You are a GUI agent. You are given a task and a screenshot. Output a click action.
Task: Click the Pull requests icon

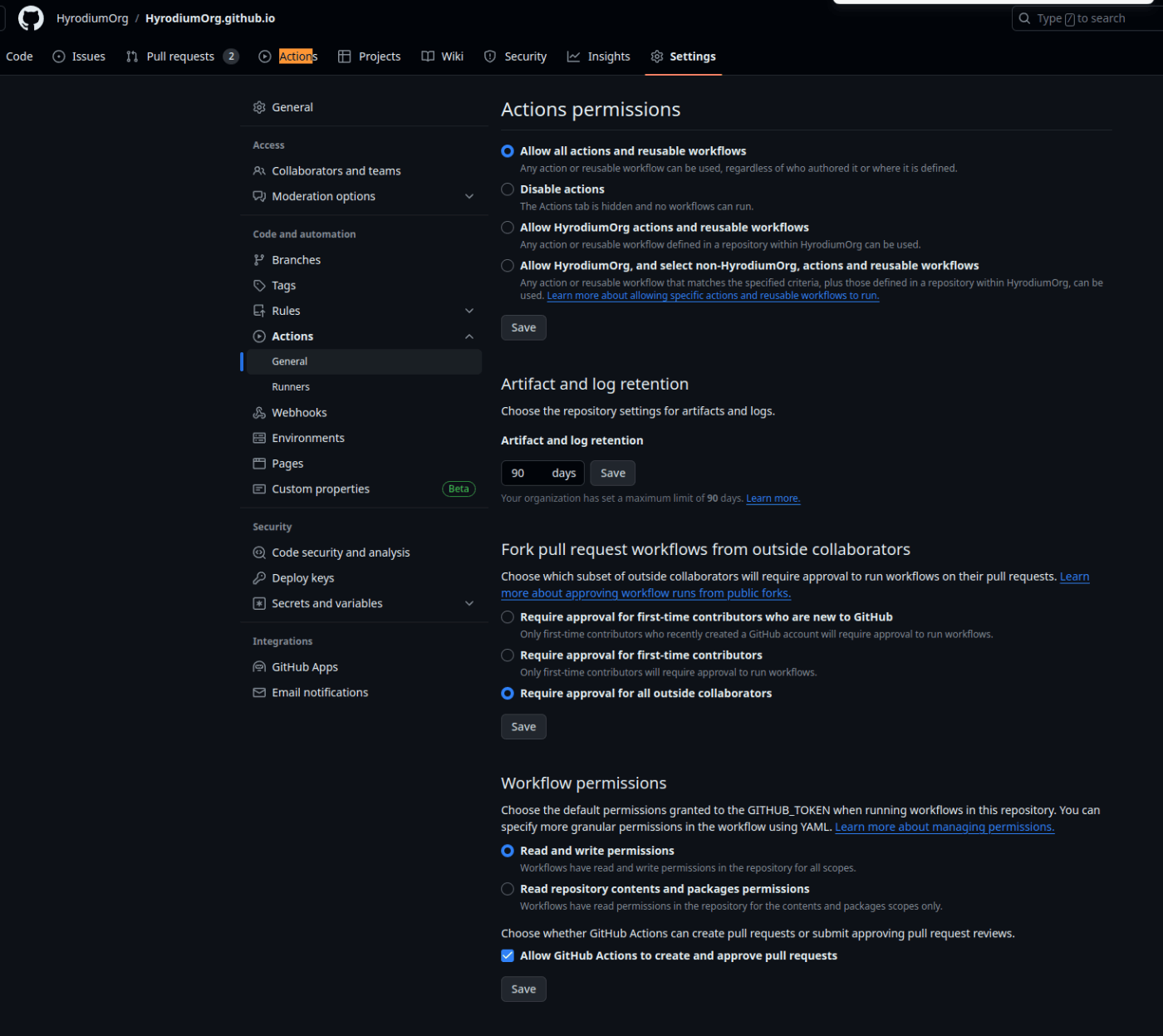coord(132,56)
